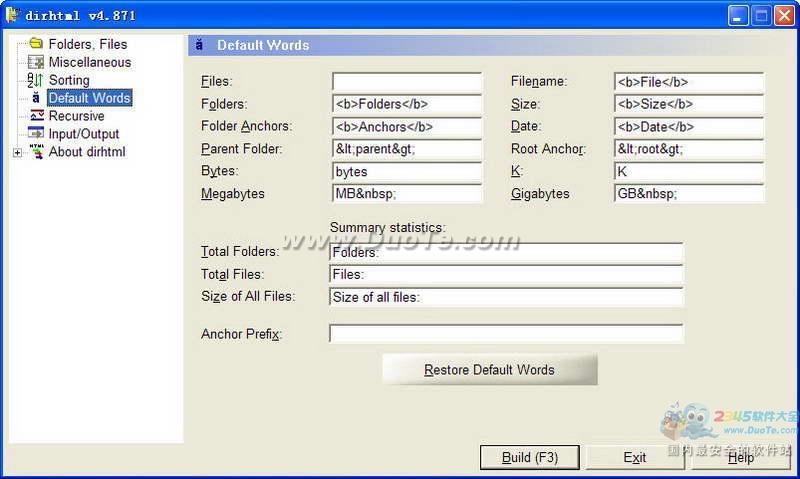Image resolution: width=800 pixels, height=479 pixels.
Task: Focus the Gigabytes input field
Action: coord(689,194)
